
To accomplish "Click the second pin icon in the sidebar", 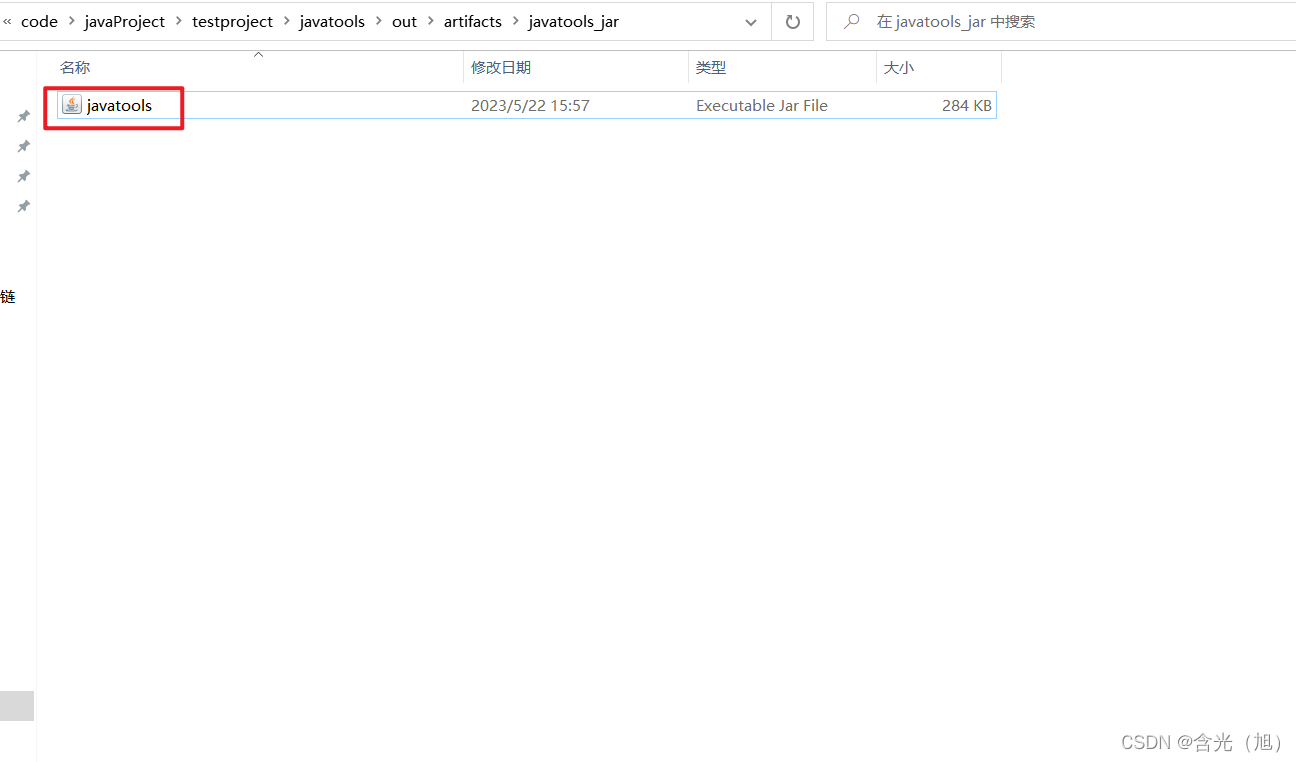I will point(23,145).
